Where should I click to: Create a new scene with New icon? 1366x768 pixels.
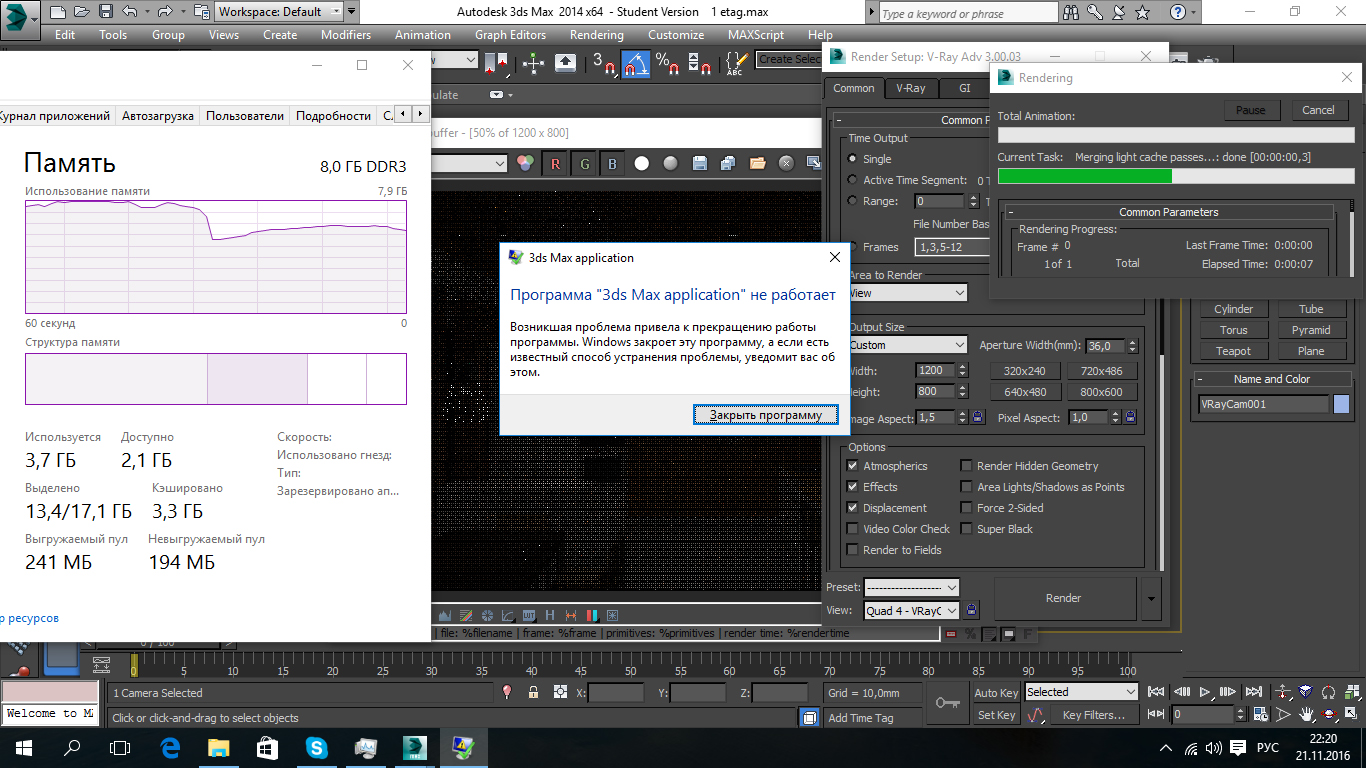(x=58, y=12)
